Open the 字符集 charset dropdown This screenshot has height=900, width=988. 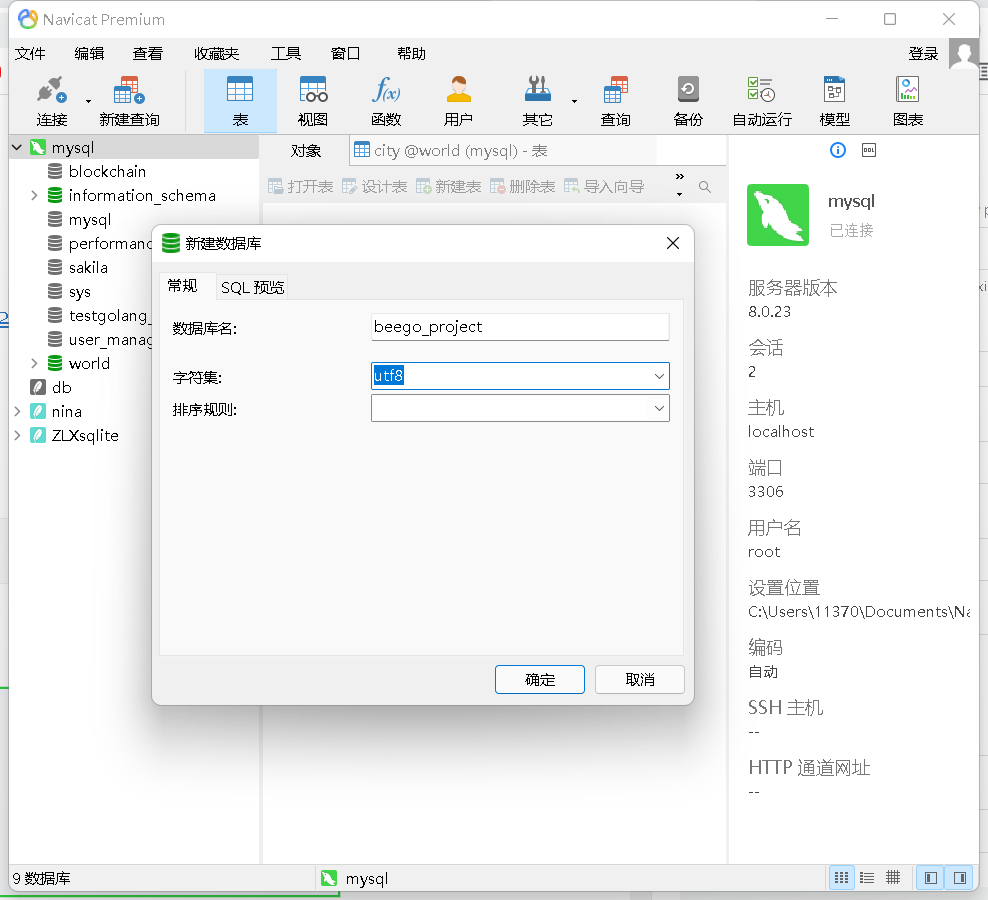[659, 376]
